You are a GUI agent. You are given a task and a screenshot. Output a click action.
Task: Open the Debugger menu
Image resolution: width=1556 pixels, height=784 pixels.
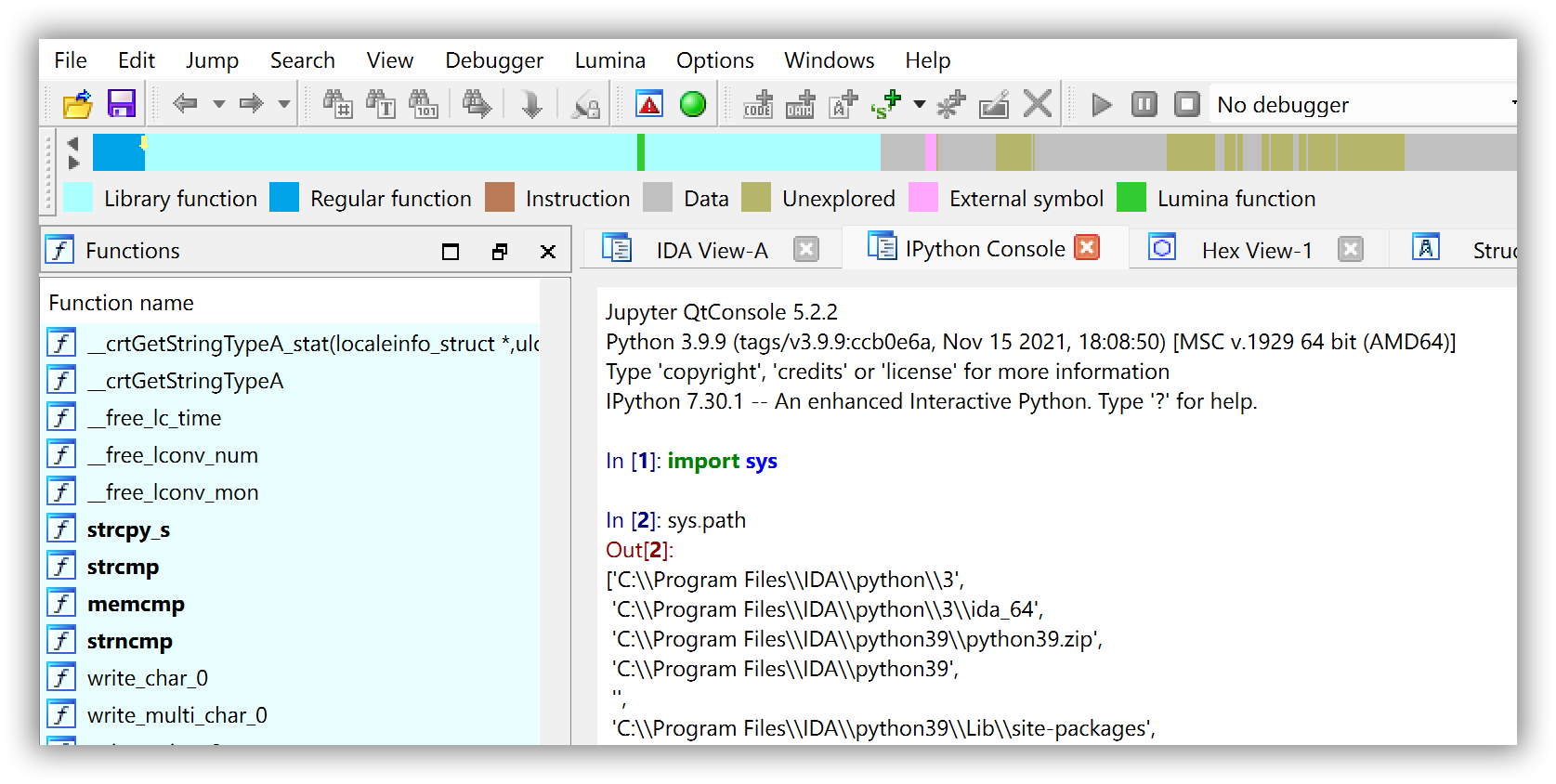pyautogui.click(x=493, y=60)
